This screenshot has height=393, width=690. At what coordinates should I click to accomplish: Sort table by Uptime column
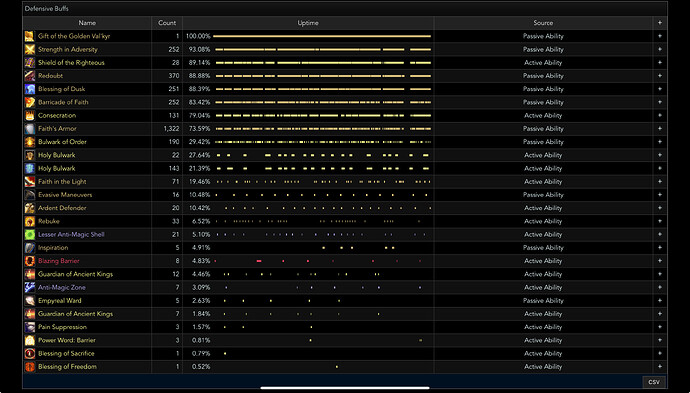308,23
